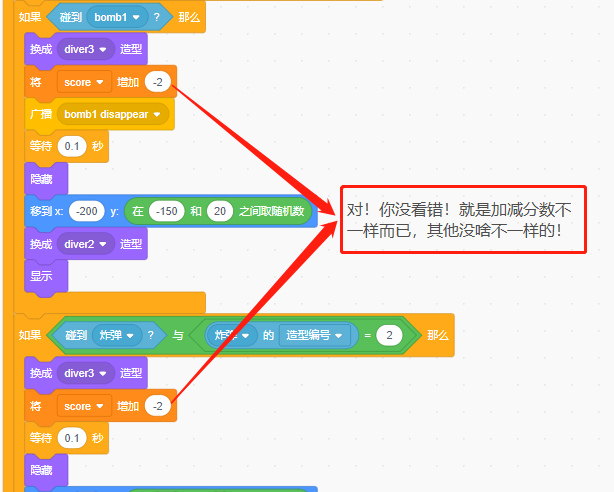Open diver3 costume dropdown in bomb1 script
Screen dimensions: 614x492
tap(85, 49)
